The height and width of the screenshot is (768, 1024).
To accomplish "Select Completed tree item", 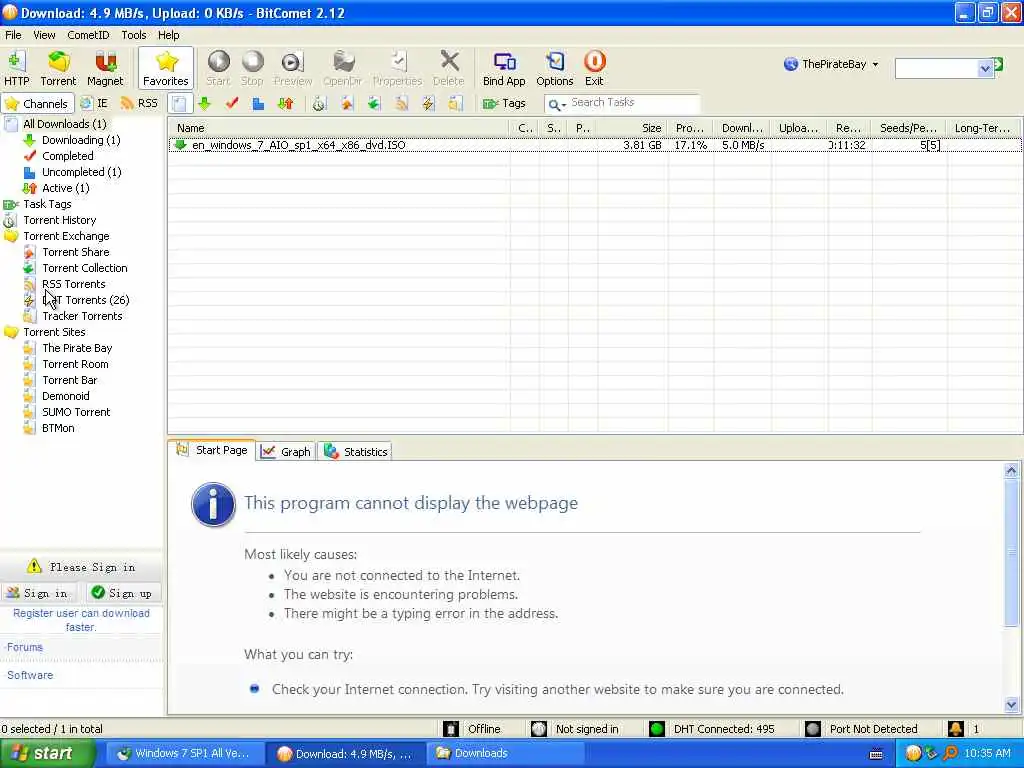I will click(x=68, y=156).
